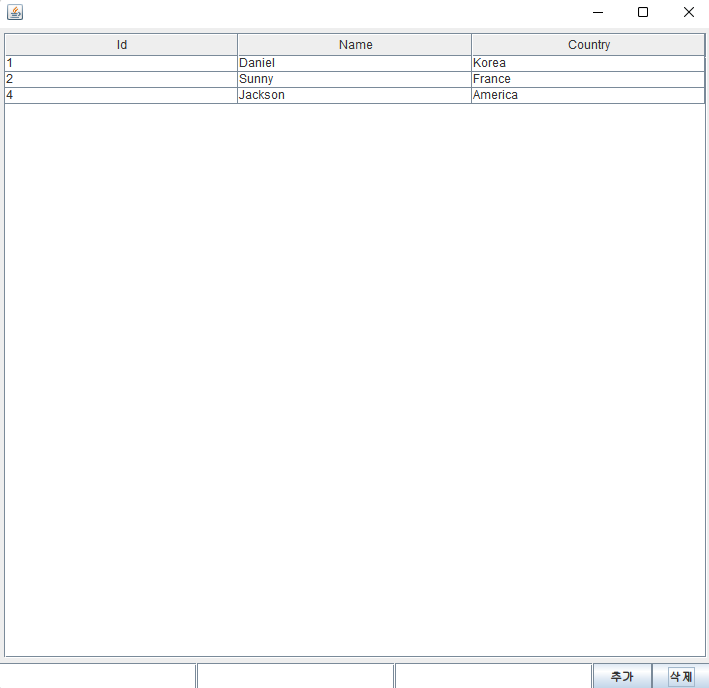The image size is (709, 688).
Task: Select the cell with Id 4
Action: pos(121,95)
